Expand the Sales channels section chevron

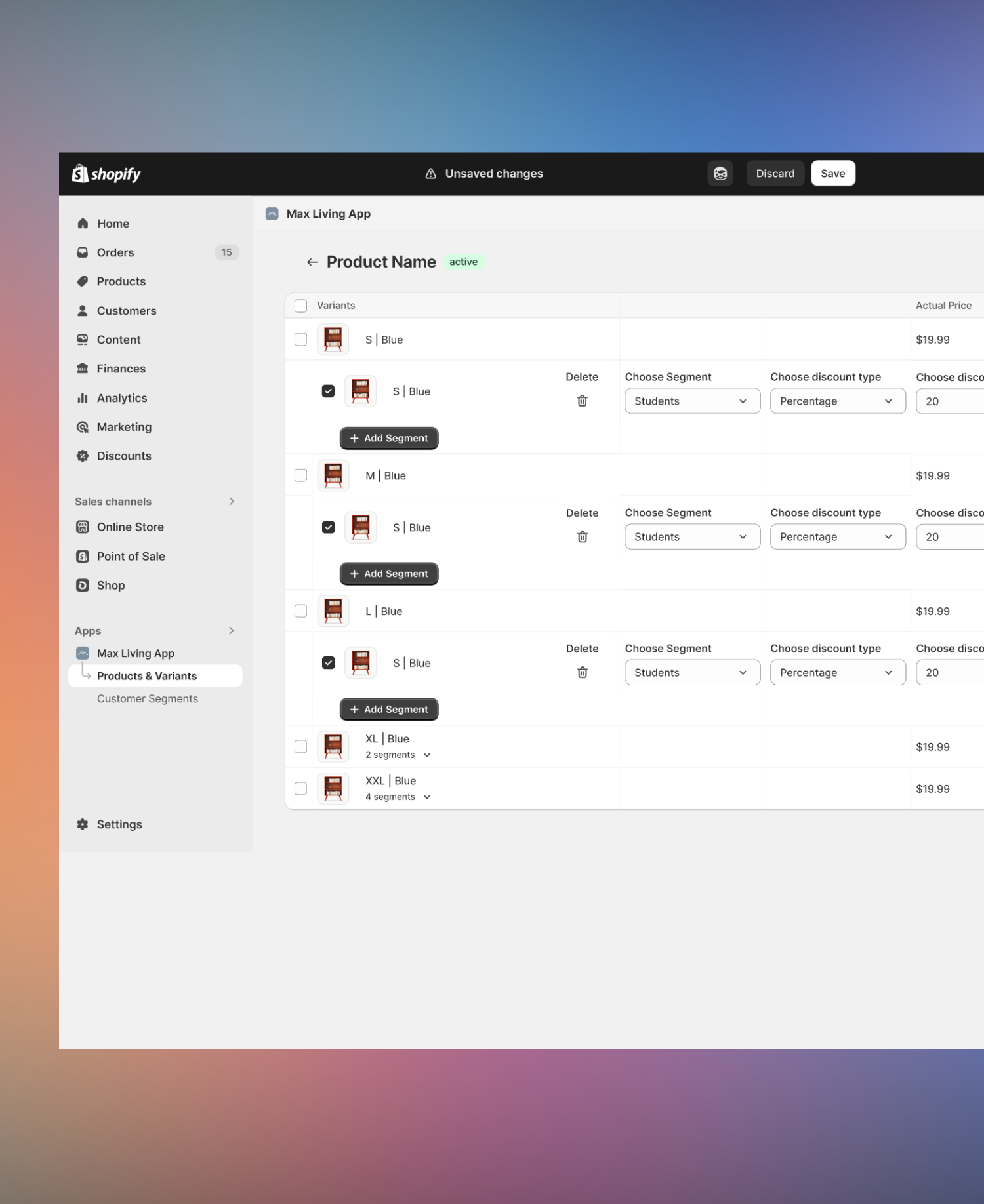click(232, 502)
